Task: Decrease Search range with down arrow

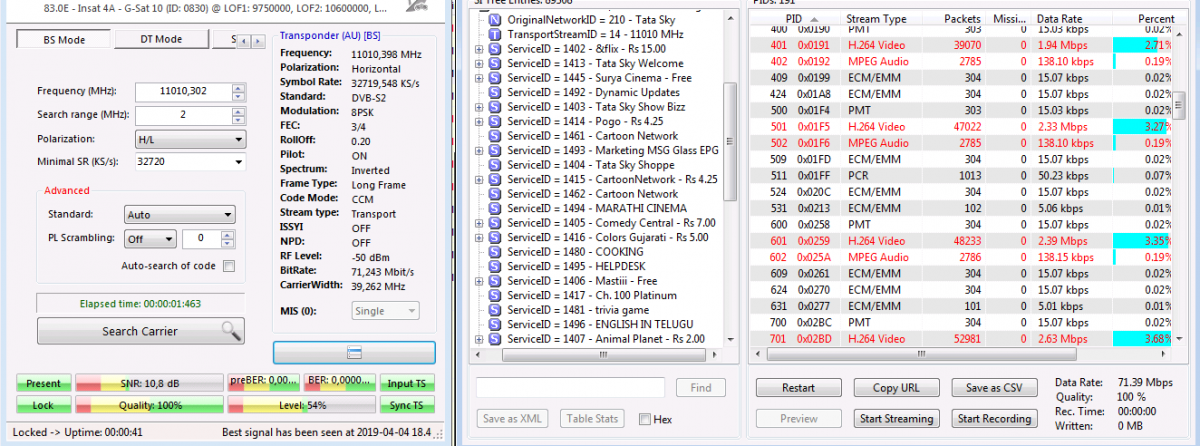Action: coord(238,119)
